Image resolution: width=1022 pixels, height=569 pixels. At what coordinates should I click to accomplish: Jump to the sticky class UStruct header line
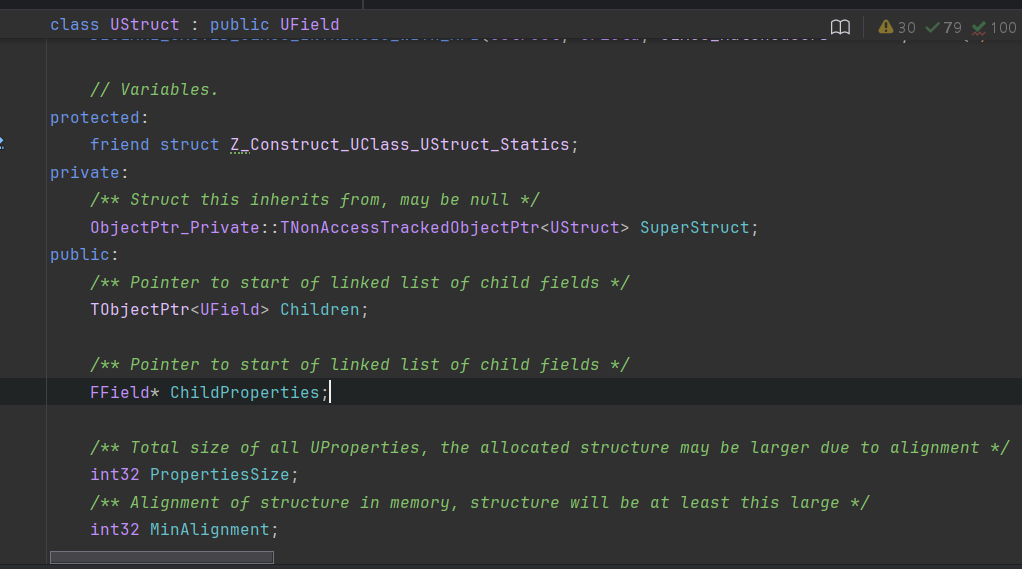point(195,25)
